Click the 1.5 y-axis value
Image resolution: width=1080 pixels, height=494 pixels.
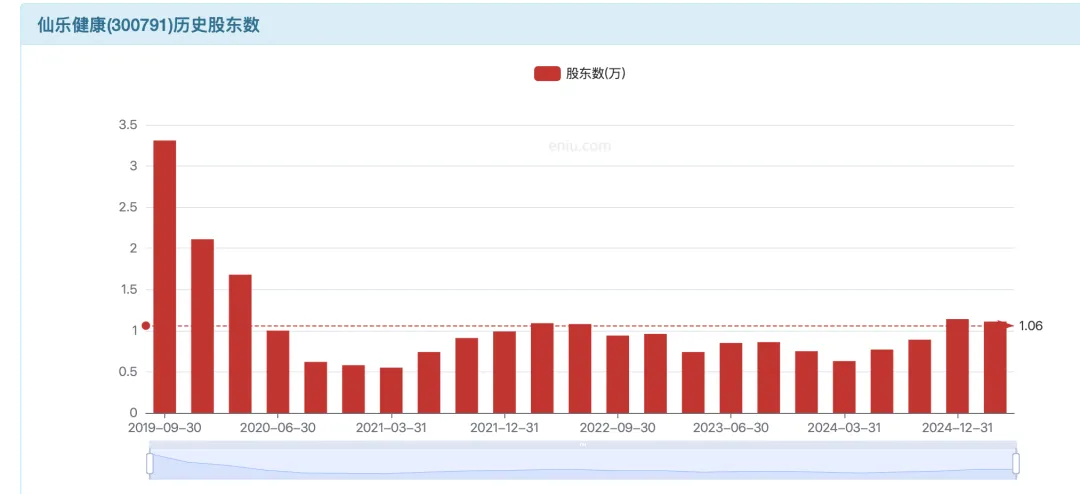(x=128, y=289)
